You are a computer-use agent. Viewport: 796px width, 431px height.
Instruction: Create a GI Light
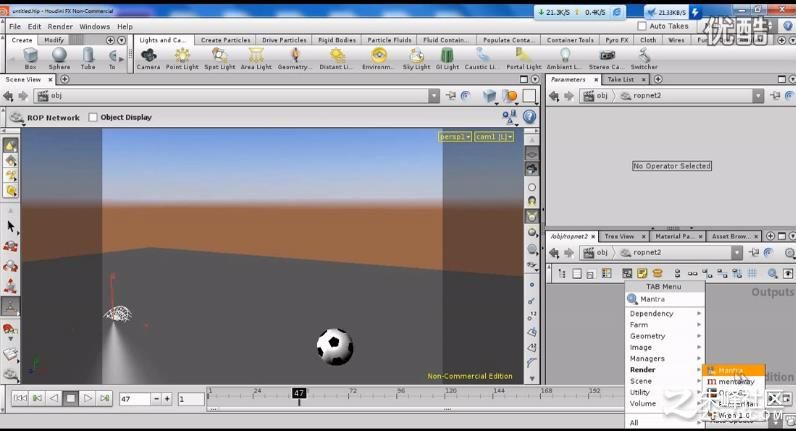447,58
